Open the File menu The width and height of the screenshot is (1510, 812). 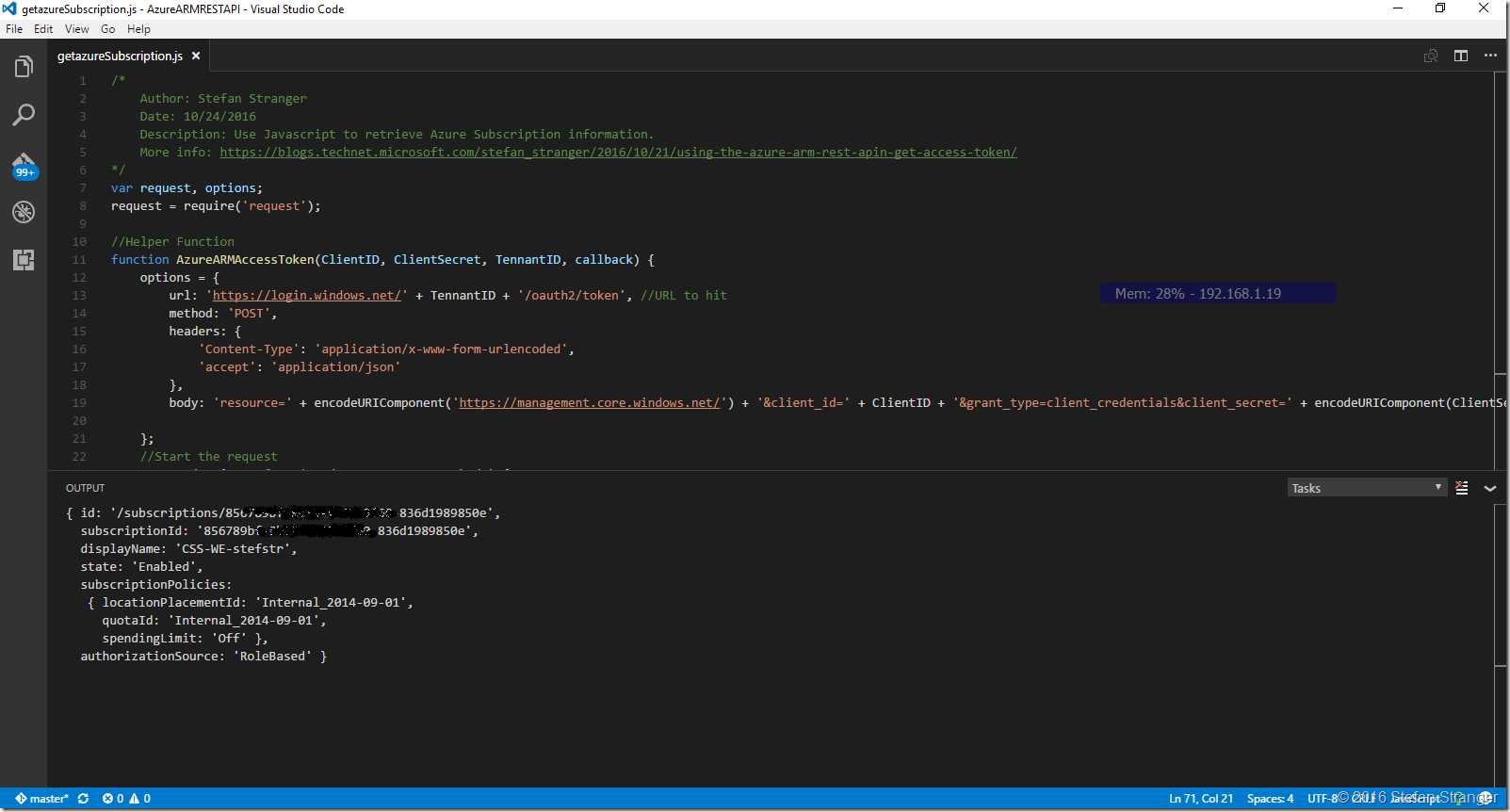click(14, 29)
